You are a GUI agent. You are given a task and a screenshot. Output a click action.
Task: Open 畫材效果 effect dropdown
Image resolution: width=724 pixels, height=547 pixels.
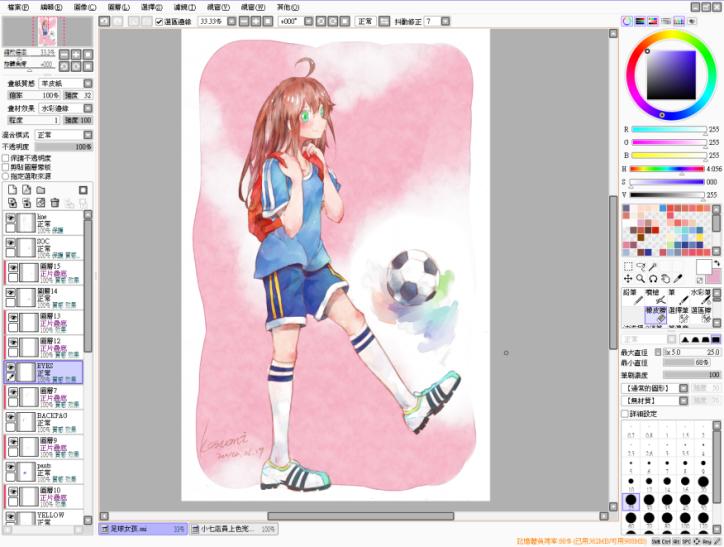pyautogui.click(x=88, y=108)
